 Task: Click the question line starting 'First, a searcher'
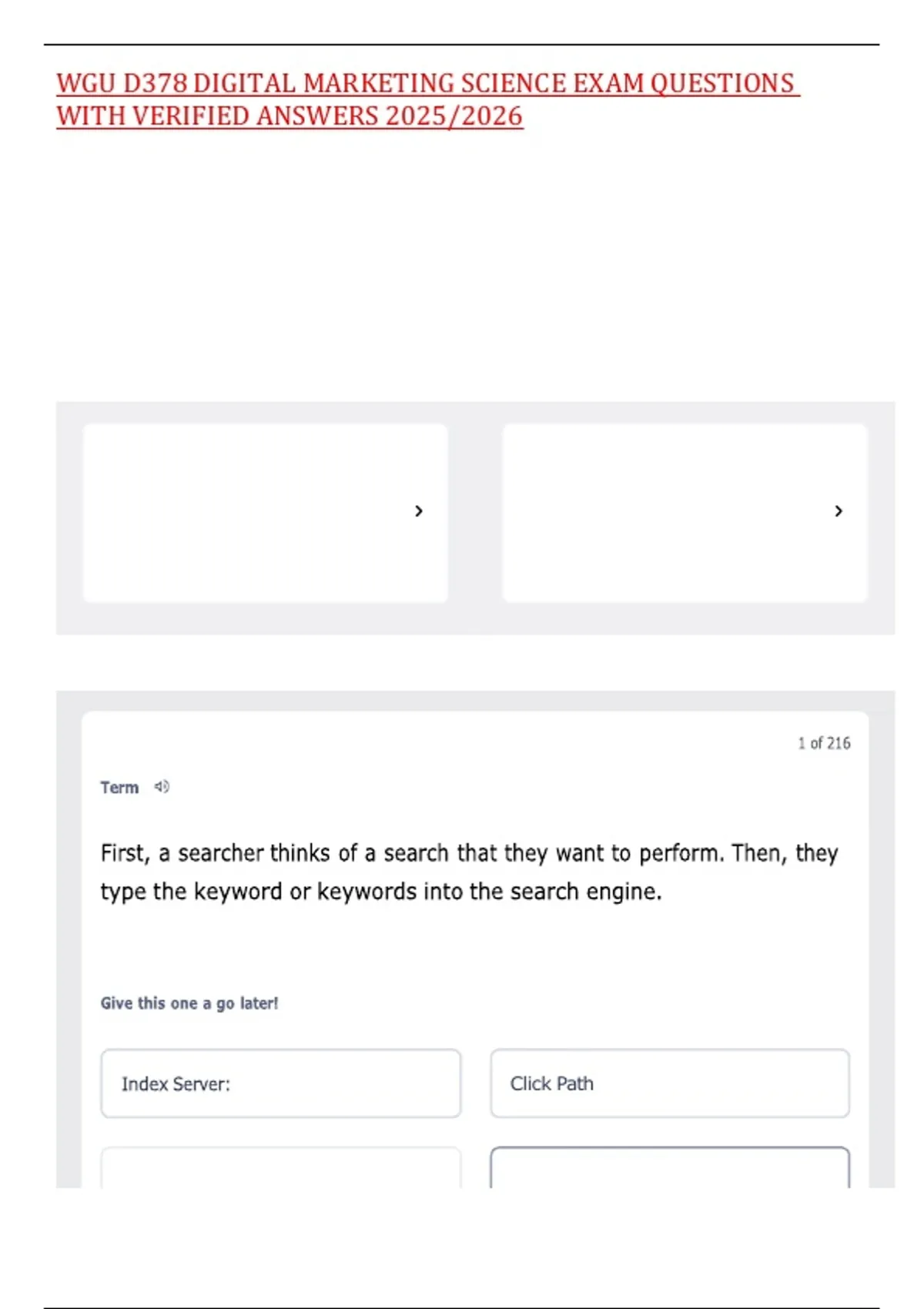[x=469, y=853]
